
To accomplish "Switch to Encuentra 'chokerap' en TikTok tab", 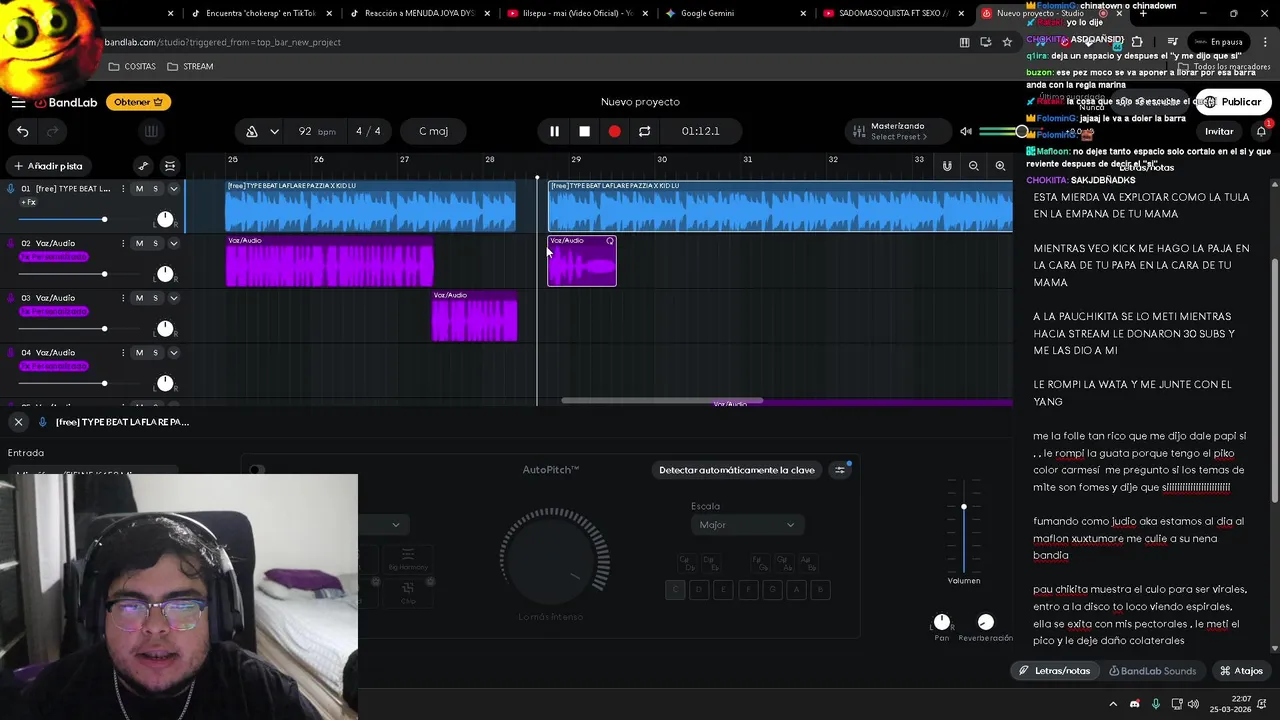I will (259, 13).
